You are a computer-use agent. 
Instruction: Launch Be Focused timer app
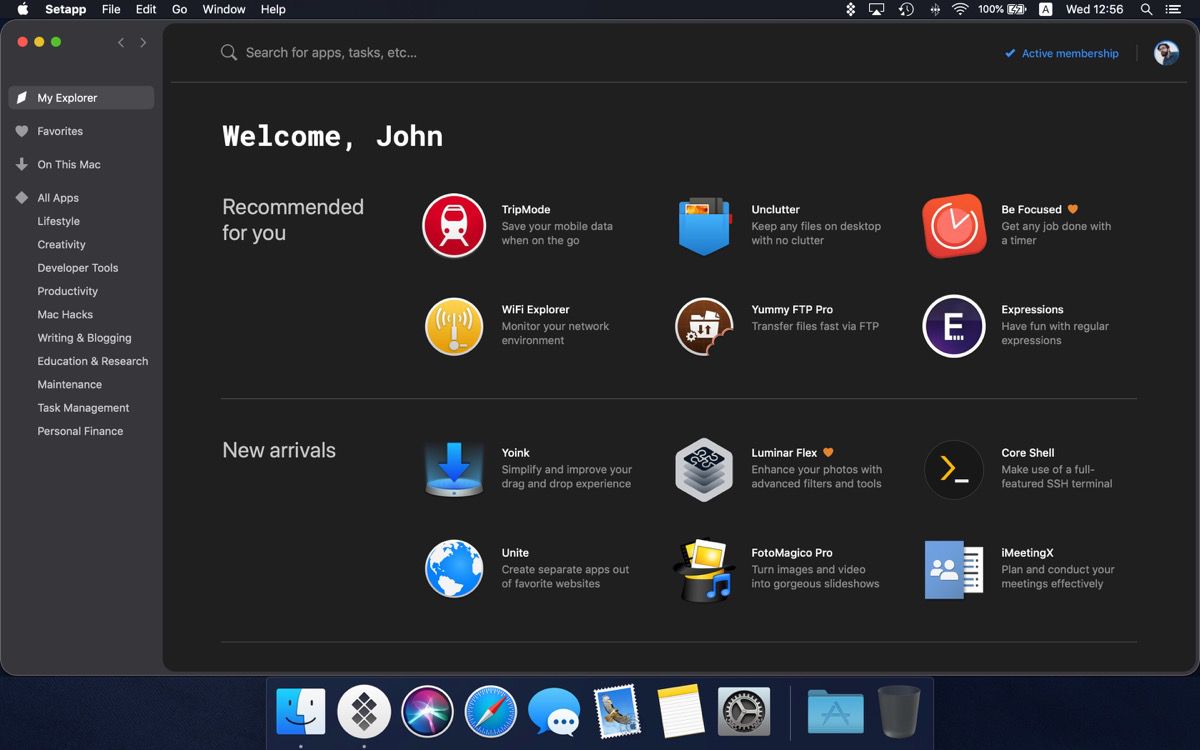(953, 225)
